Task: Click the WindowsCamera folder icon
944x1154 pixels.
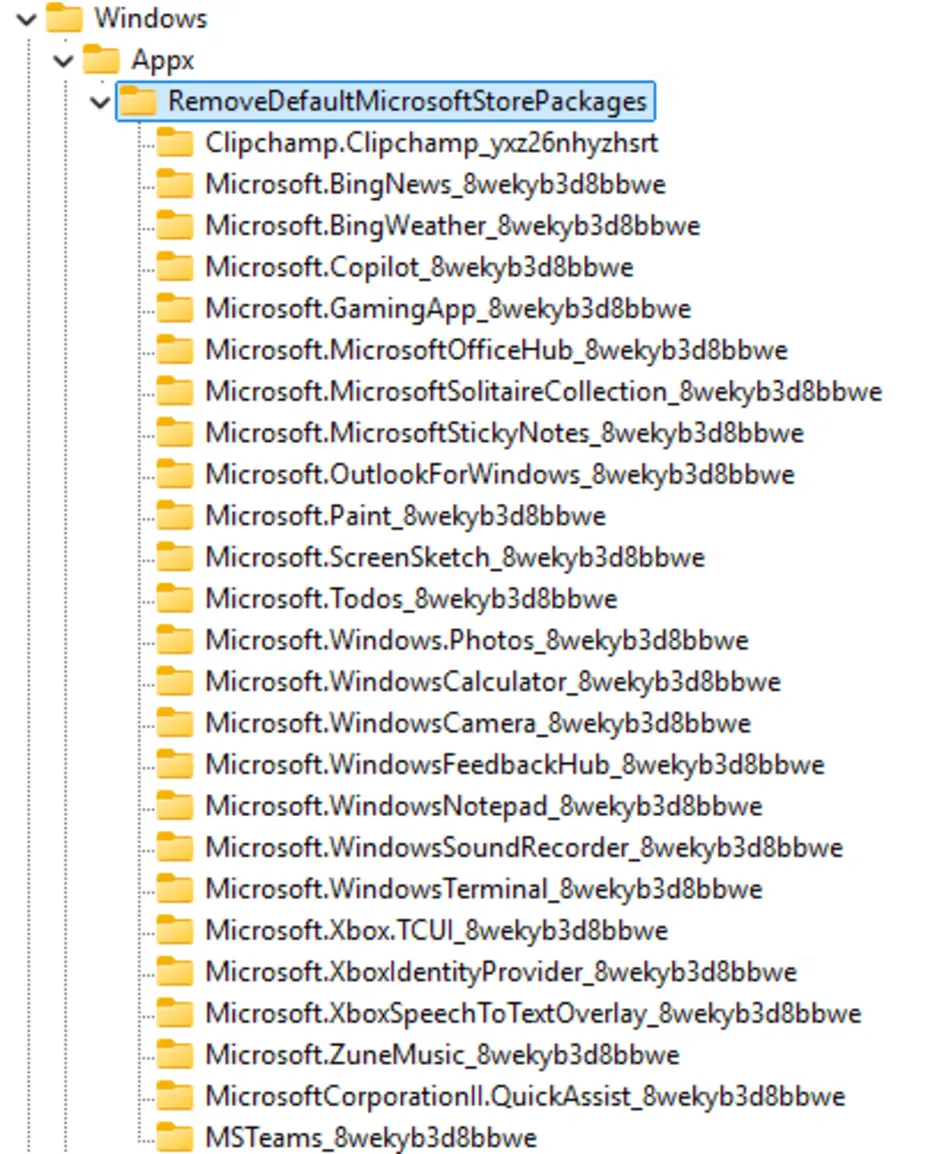Action: tap(174, 723)
